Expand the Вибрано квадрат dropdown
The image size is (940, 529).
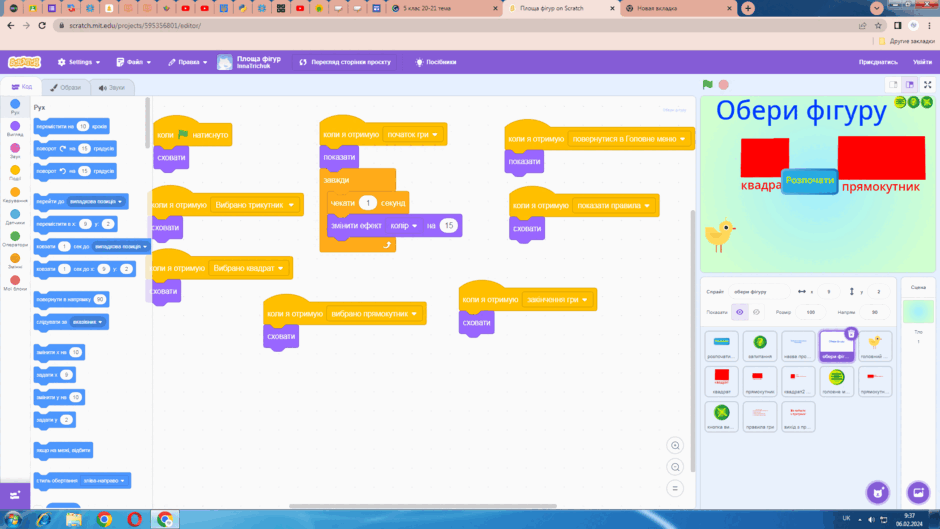tap(281, 269)
